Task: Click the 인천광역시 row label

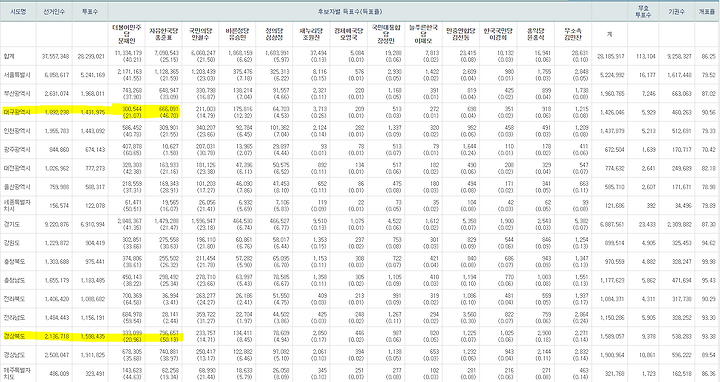Action: point(16,131)
